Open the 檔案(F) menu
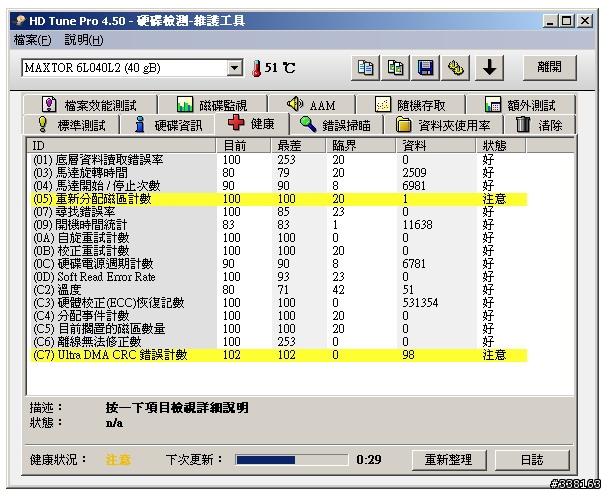This screenshot has height=492, width=607. [32, 40]
